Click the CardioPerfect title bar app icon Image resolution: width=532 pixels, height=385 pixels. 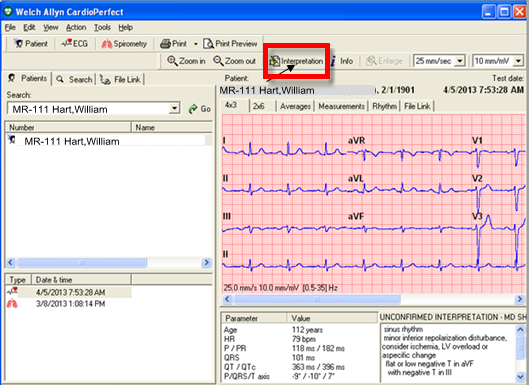click(7, 12)
